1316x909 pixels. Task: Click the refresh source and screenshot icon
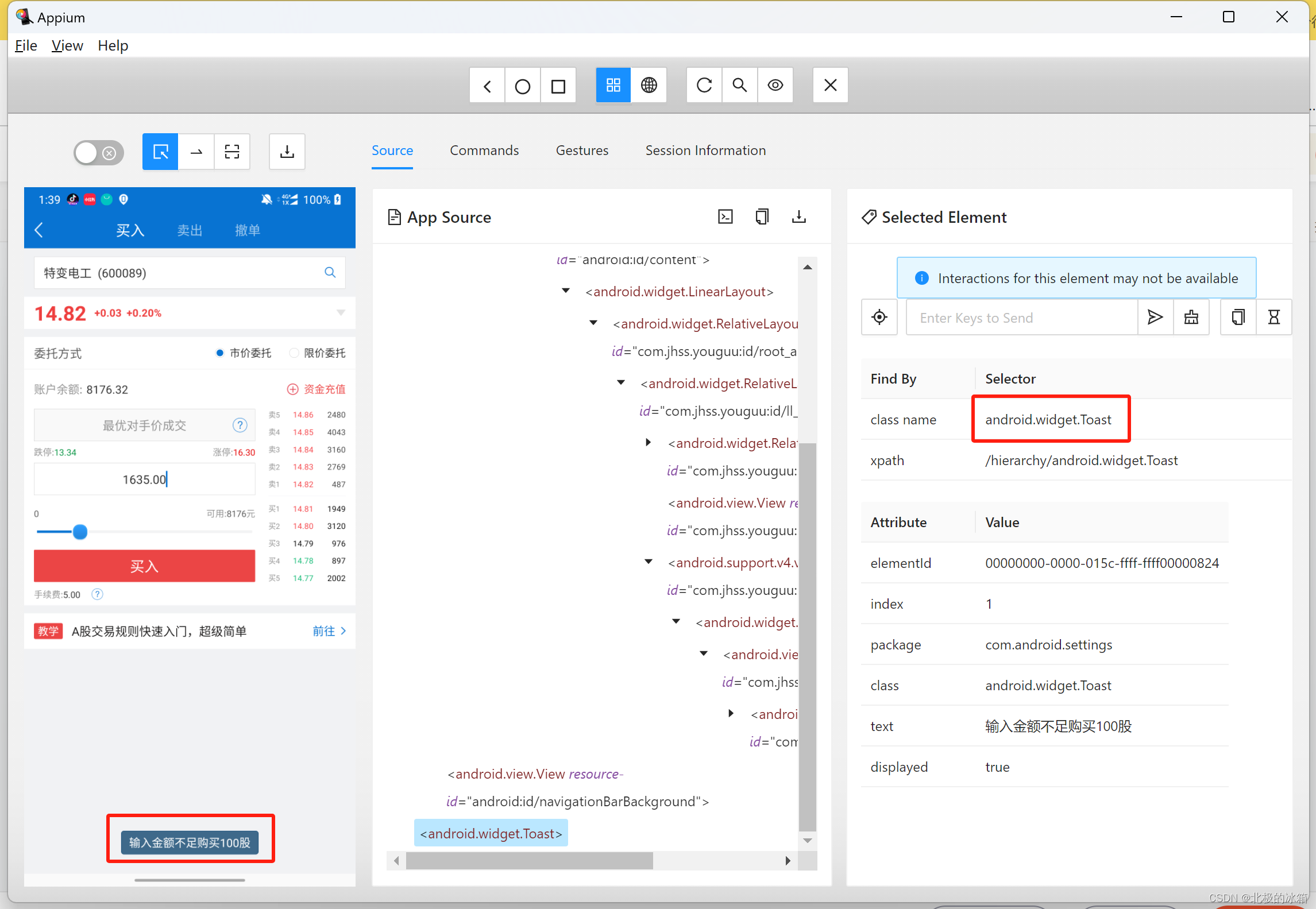704,86
